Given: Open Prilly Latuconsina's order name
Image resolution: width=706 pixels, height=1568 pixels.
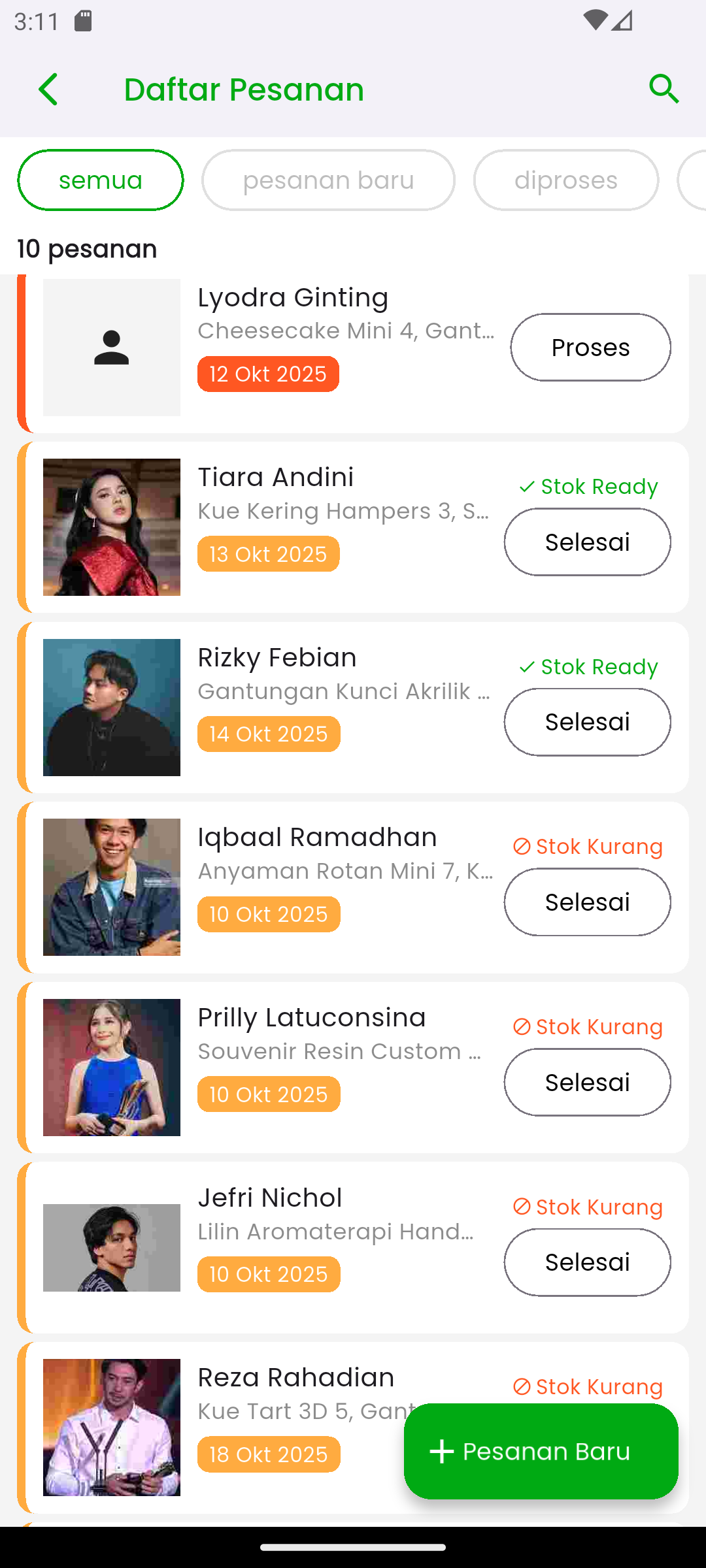Looking at the screenshot, I should [x=312, y=1018].
